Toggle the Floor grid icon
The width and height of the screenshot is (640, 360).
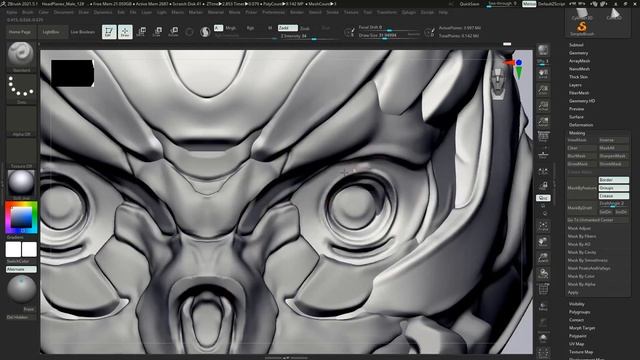[x=543, y=154]
